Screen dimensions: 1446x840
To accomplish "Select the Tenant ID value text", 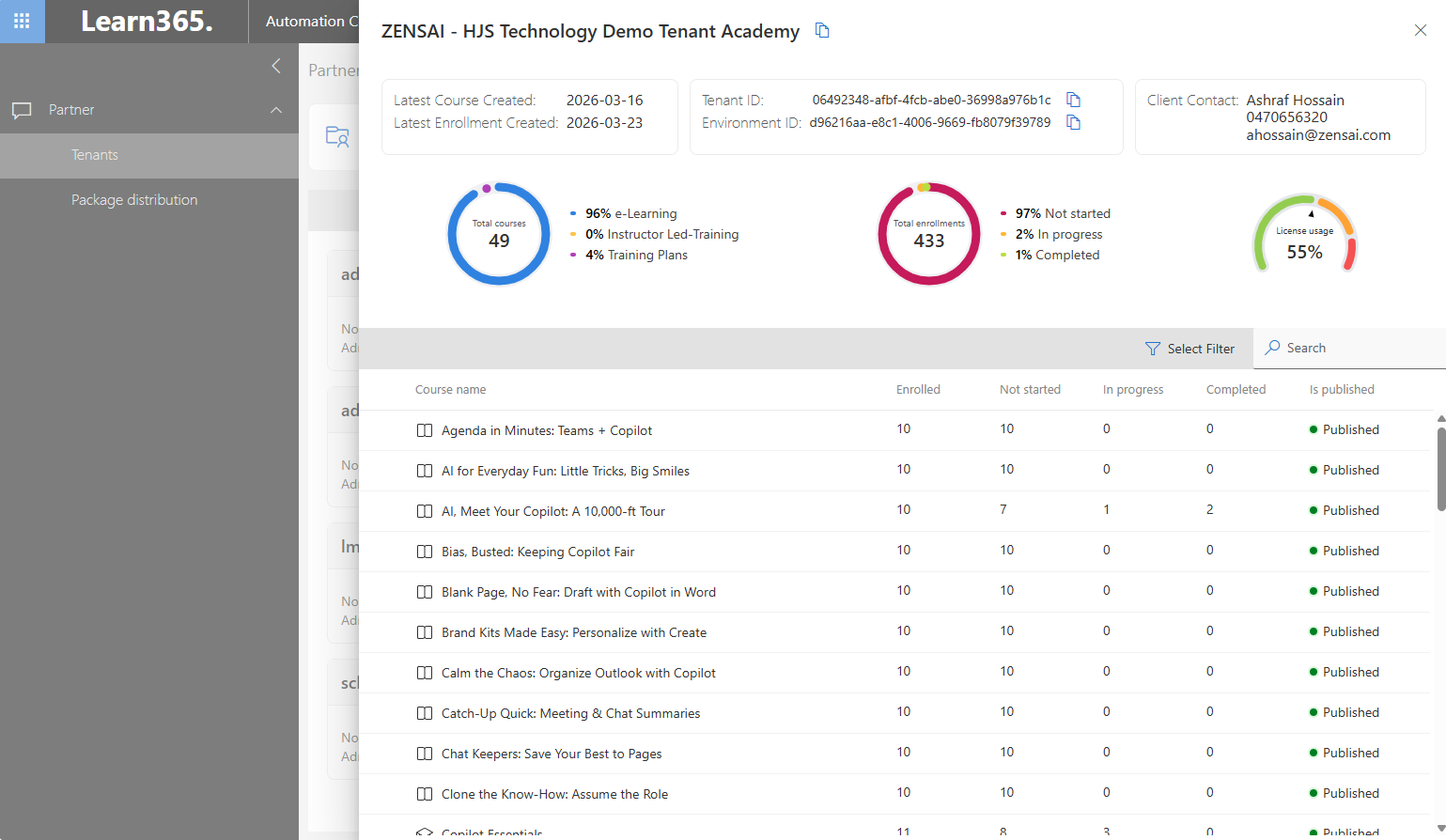I will point(932,100).
